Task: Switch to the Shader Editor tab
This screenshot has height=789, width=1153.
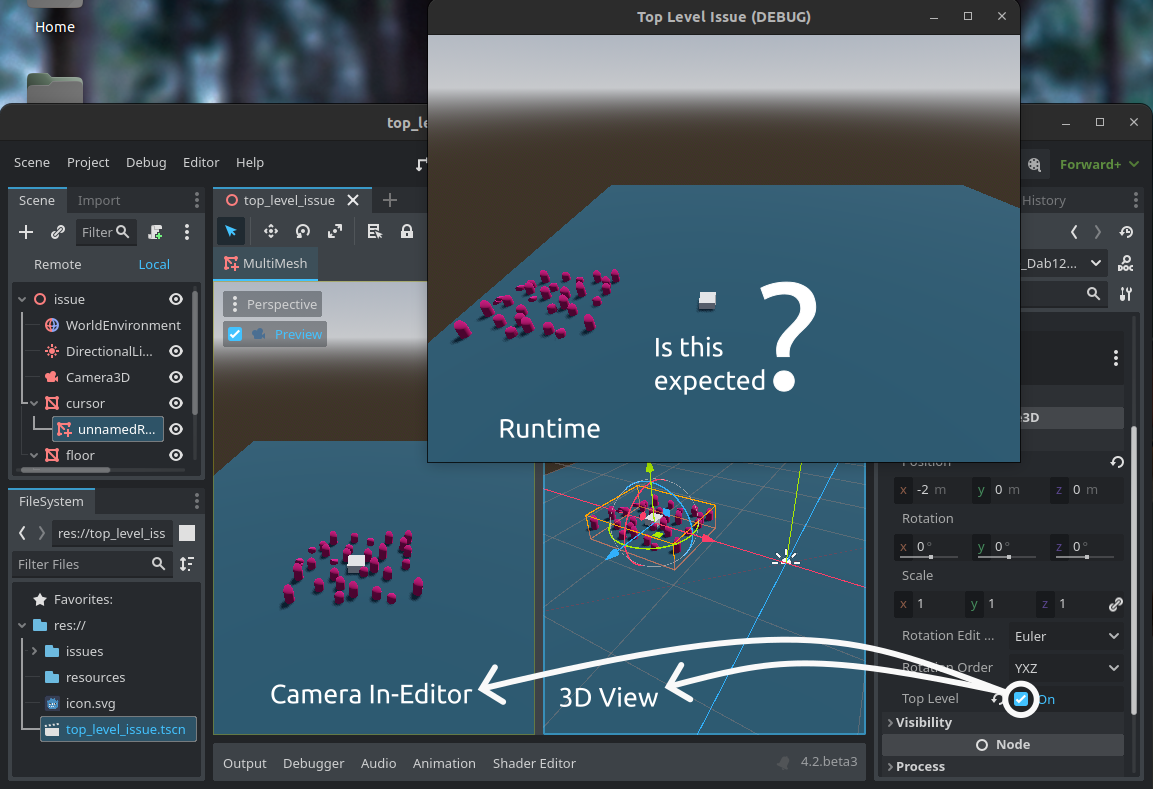Action: (x=534, y=763)
